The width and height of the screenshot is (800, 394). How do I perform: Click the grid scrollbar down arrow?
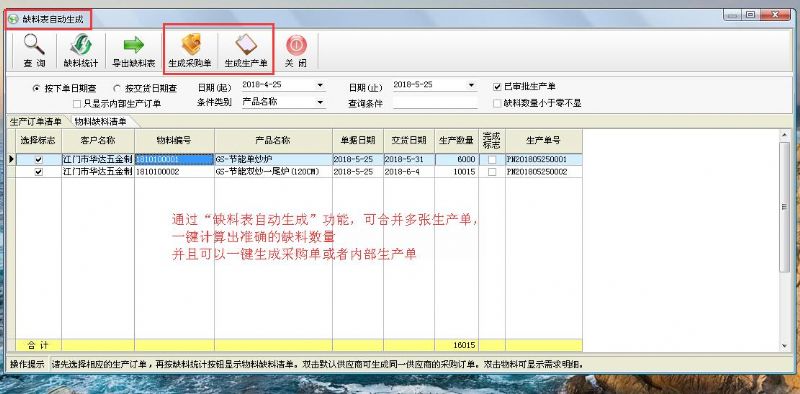coord(785,346)
